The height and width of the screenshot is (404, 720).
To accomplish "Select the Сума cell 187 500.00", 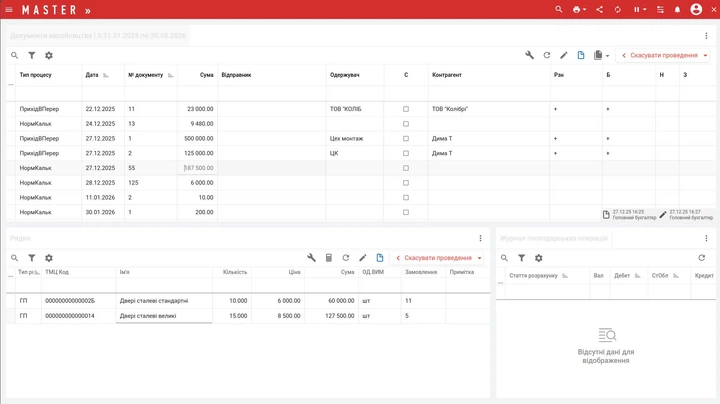I will (x=197, y=168).
